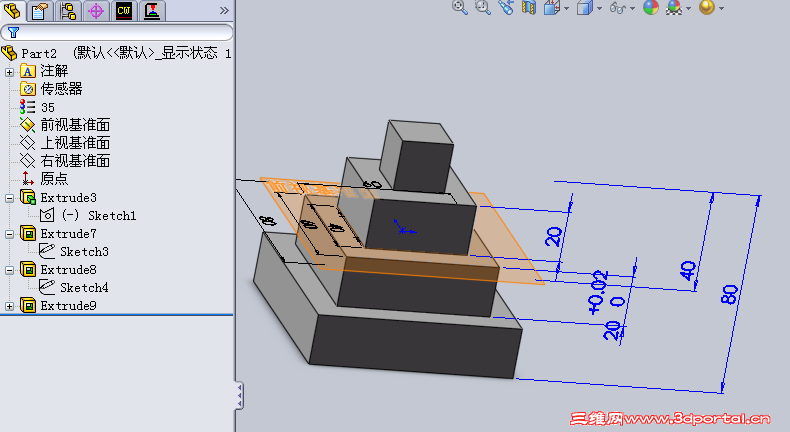Select the Extrude9 feature
Viewport: 790px width, 432px height.
tap(68, 306)
